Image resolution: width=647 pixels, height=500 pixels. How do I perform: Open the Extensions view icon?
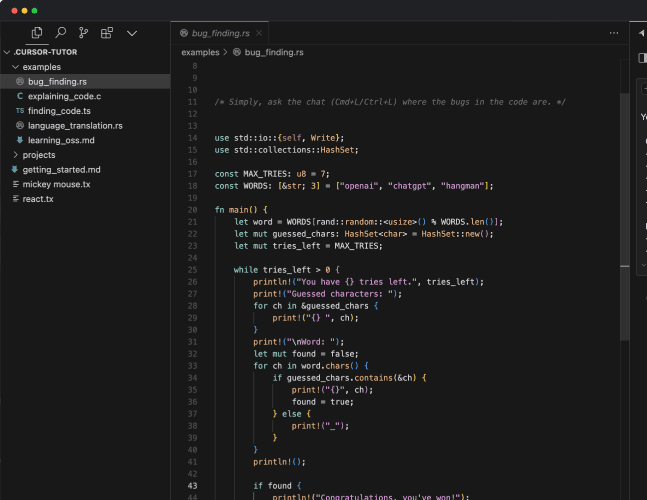[x=107, y=33]
